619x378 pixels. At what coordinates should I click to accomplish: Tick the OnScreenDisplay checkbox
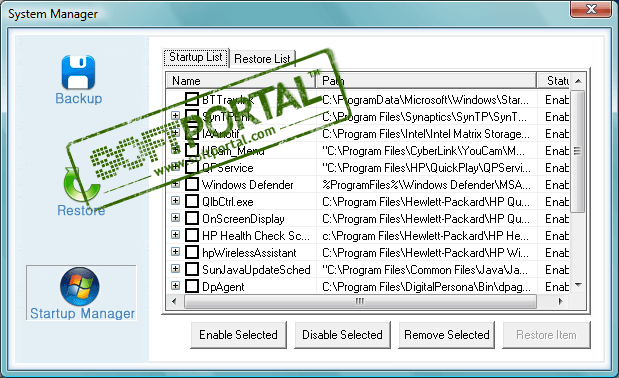[x=192, y=218]
